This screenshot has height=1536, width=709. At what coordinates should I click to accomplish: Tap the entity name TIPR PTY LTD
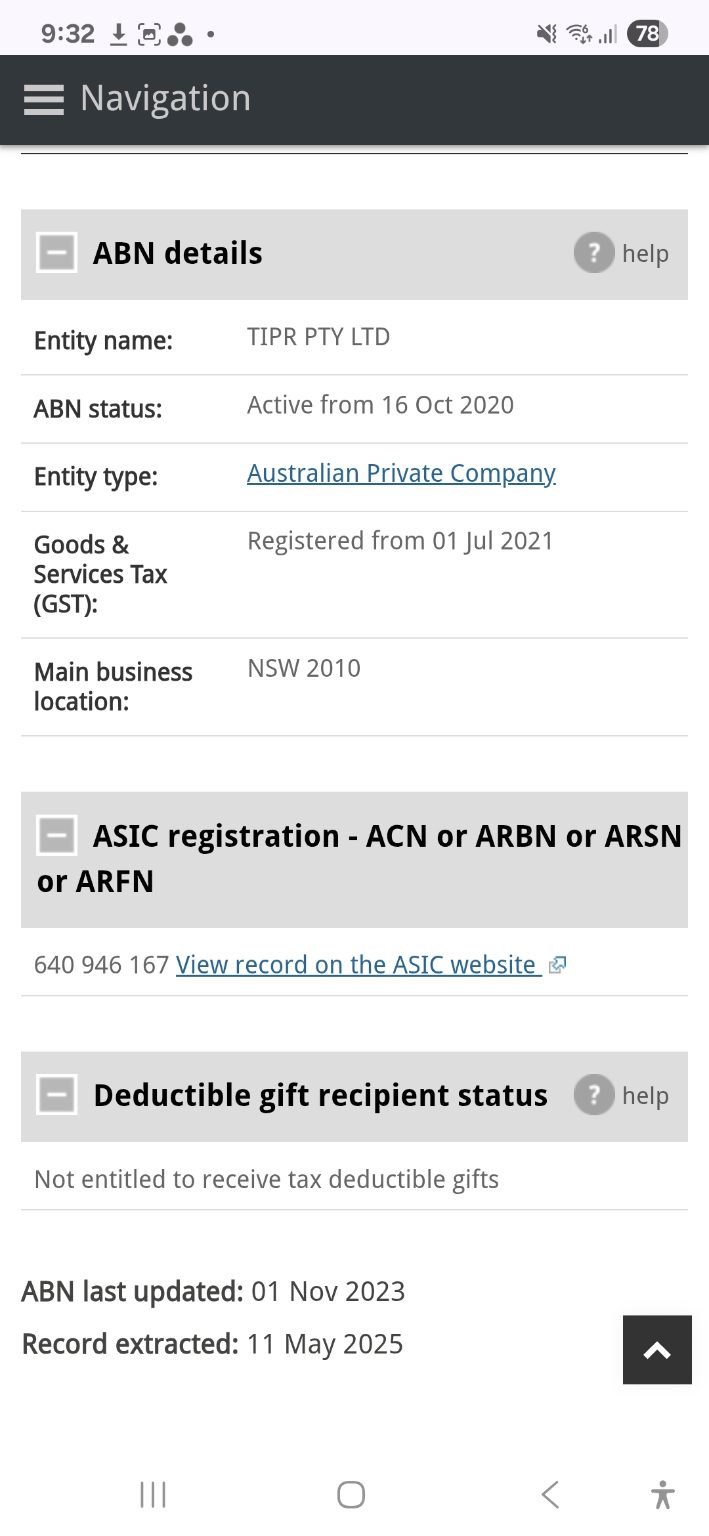point(318,337)
